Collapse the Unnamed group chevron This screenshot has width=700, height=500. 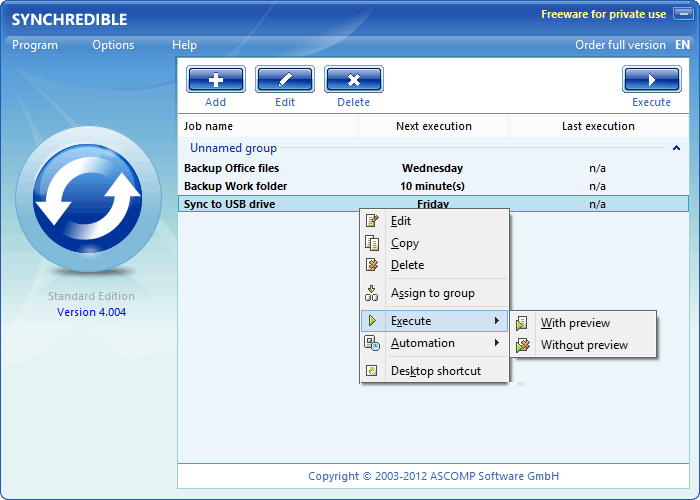click(677, 148)
